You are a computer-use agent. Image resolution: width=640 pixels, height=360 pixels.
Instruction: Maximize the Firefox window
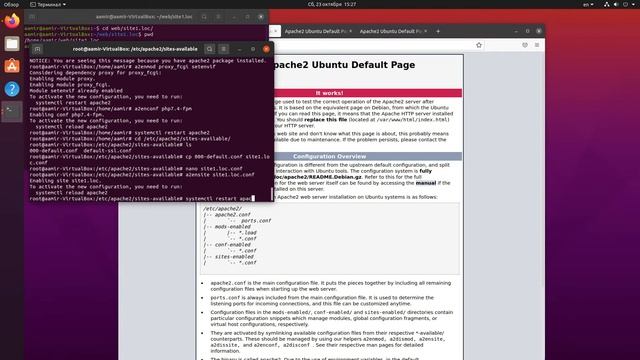tap(527, 31)
